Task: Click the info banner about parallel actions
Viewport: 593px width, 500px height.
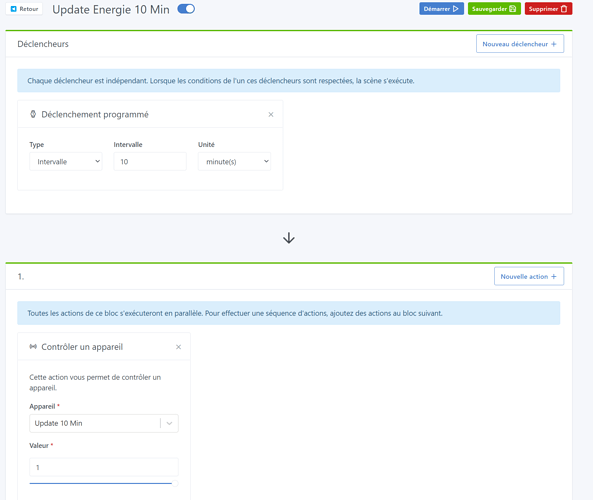Action: pos(289,313)
